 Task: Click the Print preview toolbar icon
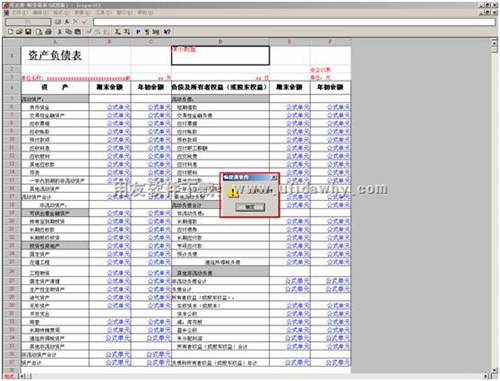click(39, 32)
